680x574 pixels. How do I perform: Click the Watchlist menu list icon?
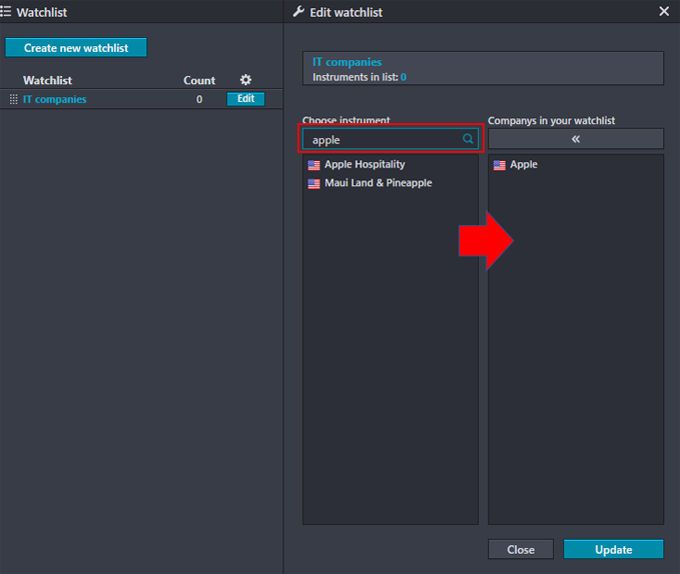[x=6, y=12]
